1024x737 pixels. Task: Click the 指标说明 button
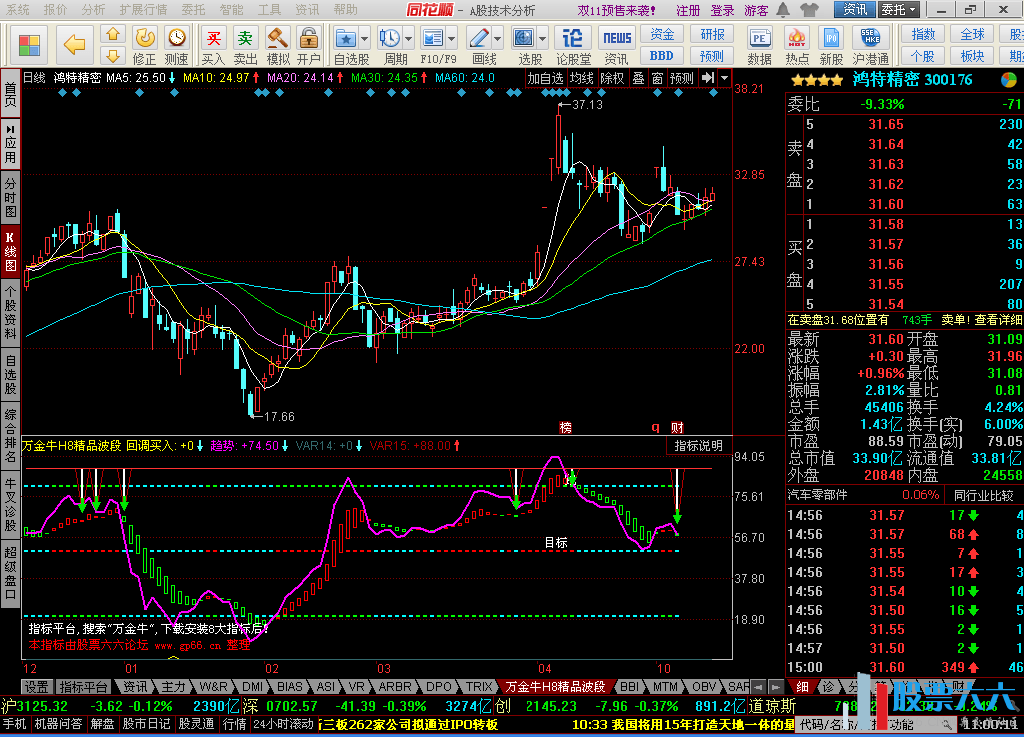click(x=698, y=445)
